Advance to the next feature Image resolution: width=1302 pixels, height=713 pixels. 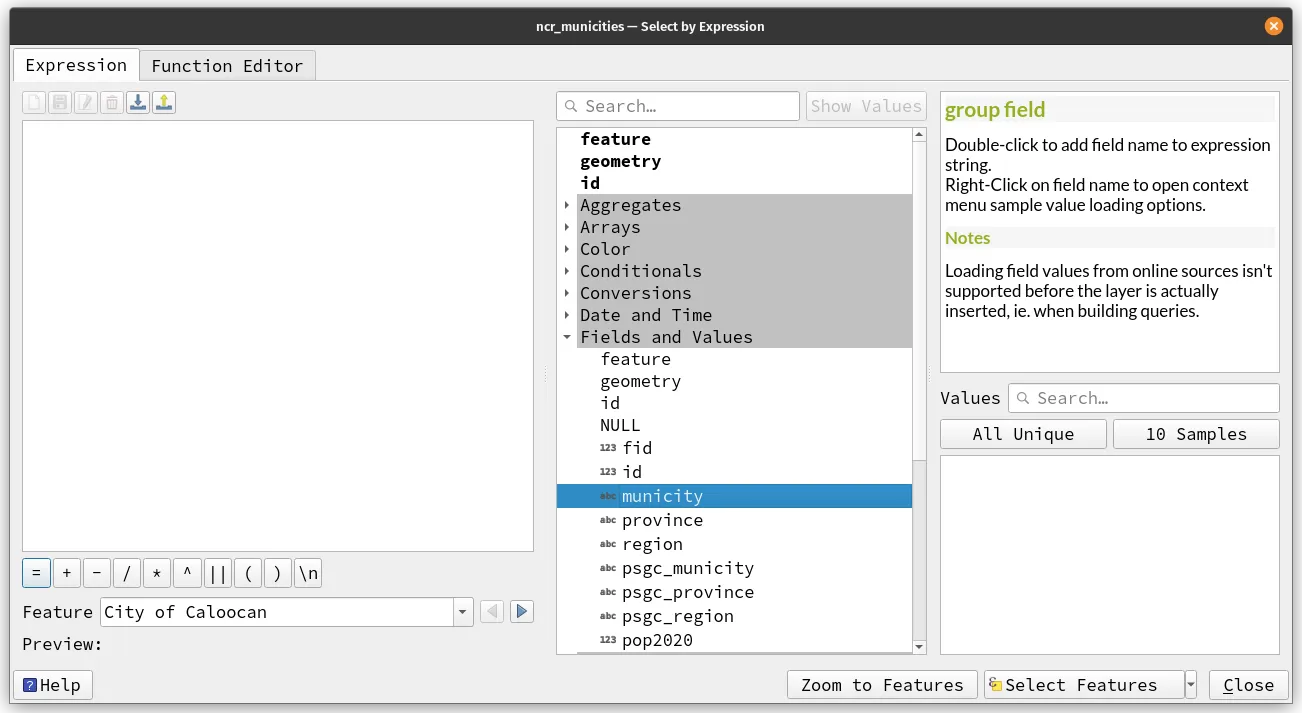click(521, 611)
